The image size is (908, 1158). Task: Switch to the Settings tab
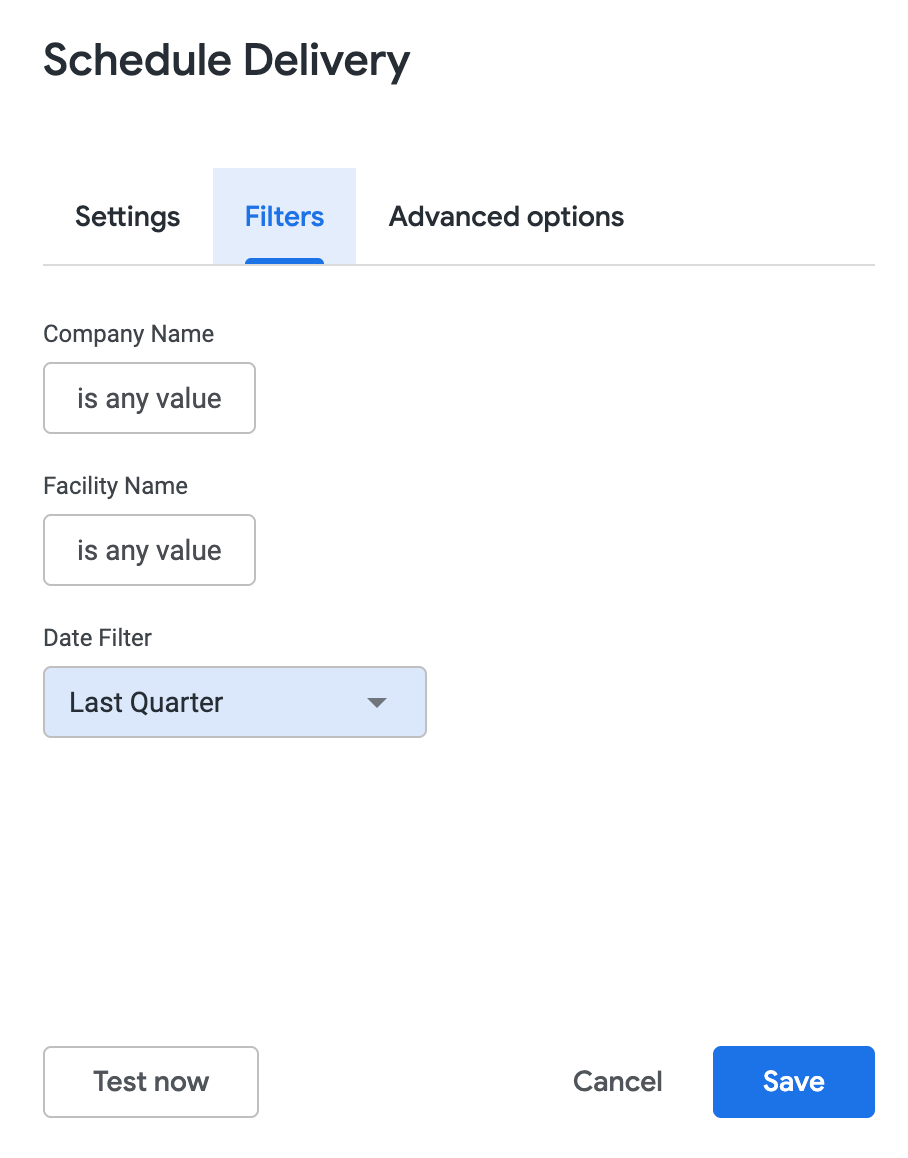coord(128,217)
